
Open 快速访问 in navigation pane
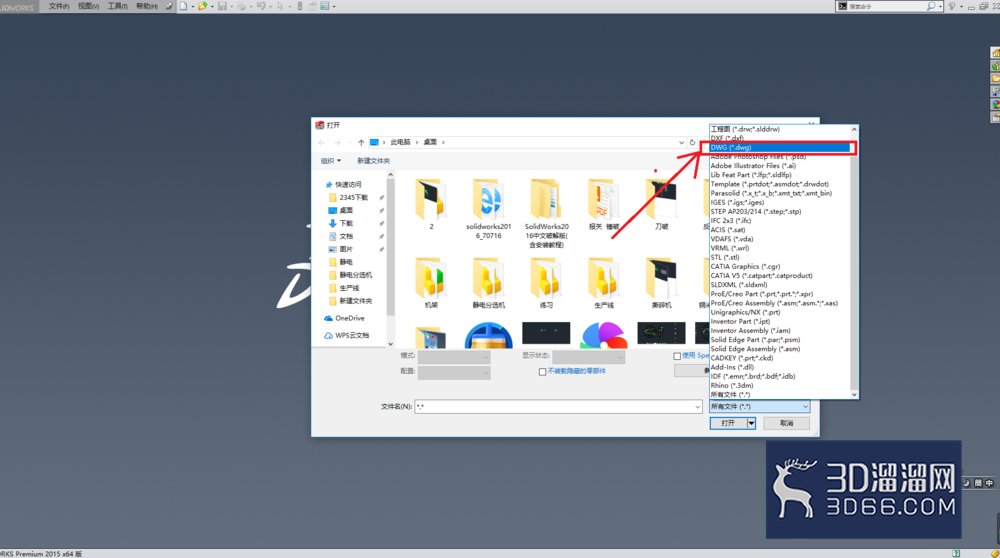(348, 184)
